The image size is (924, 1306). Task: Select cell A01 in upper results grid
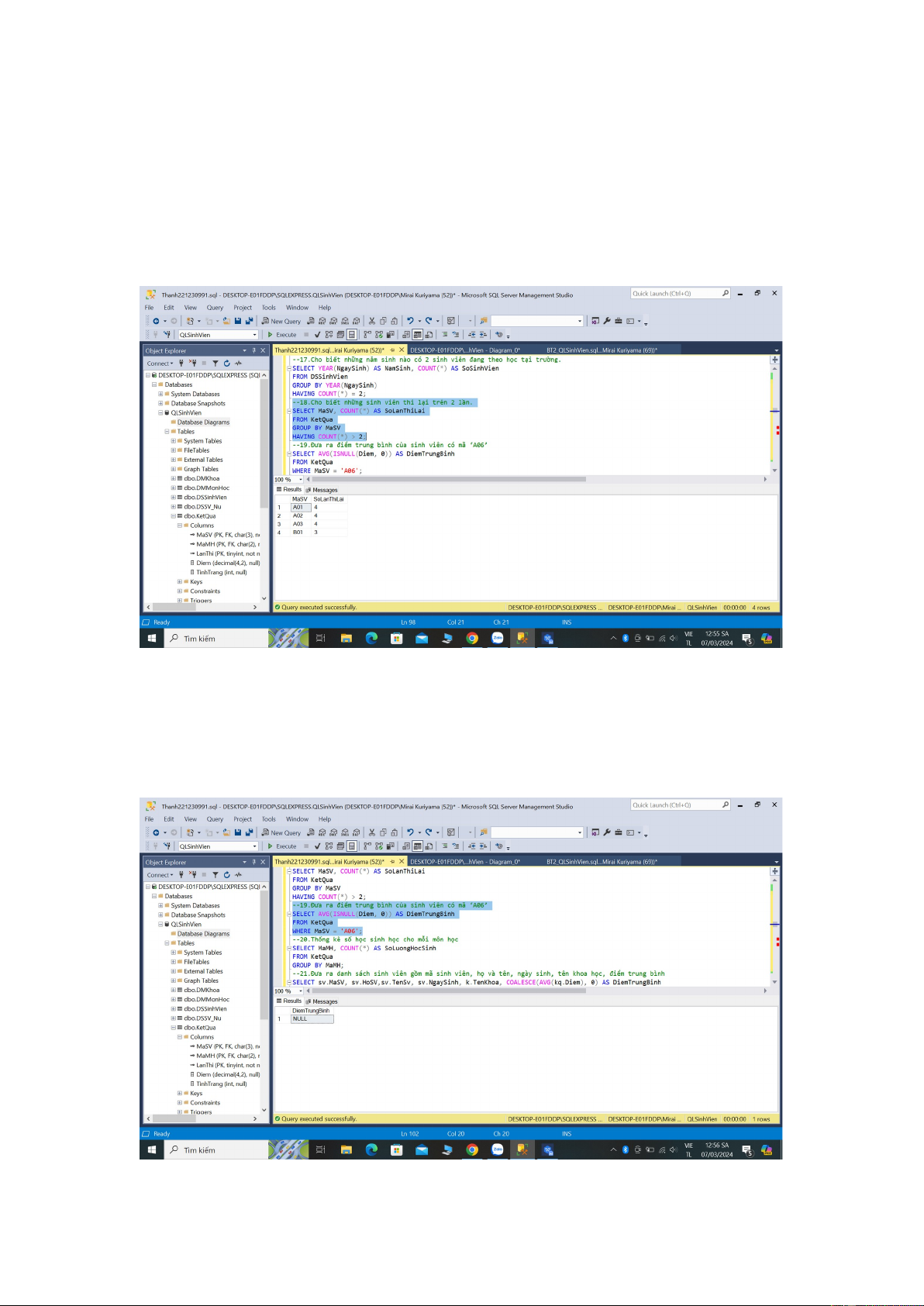tap(301, 508)
